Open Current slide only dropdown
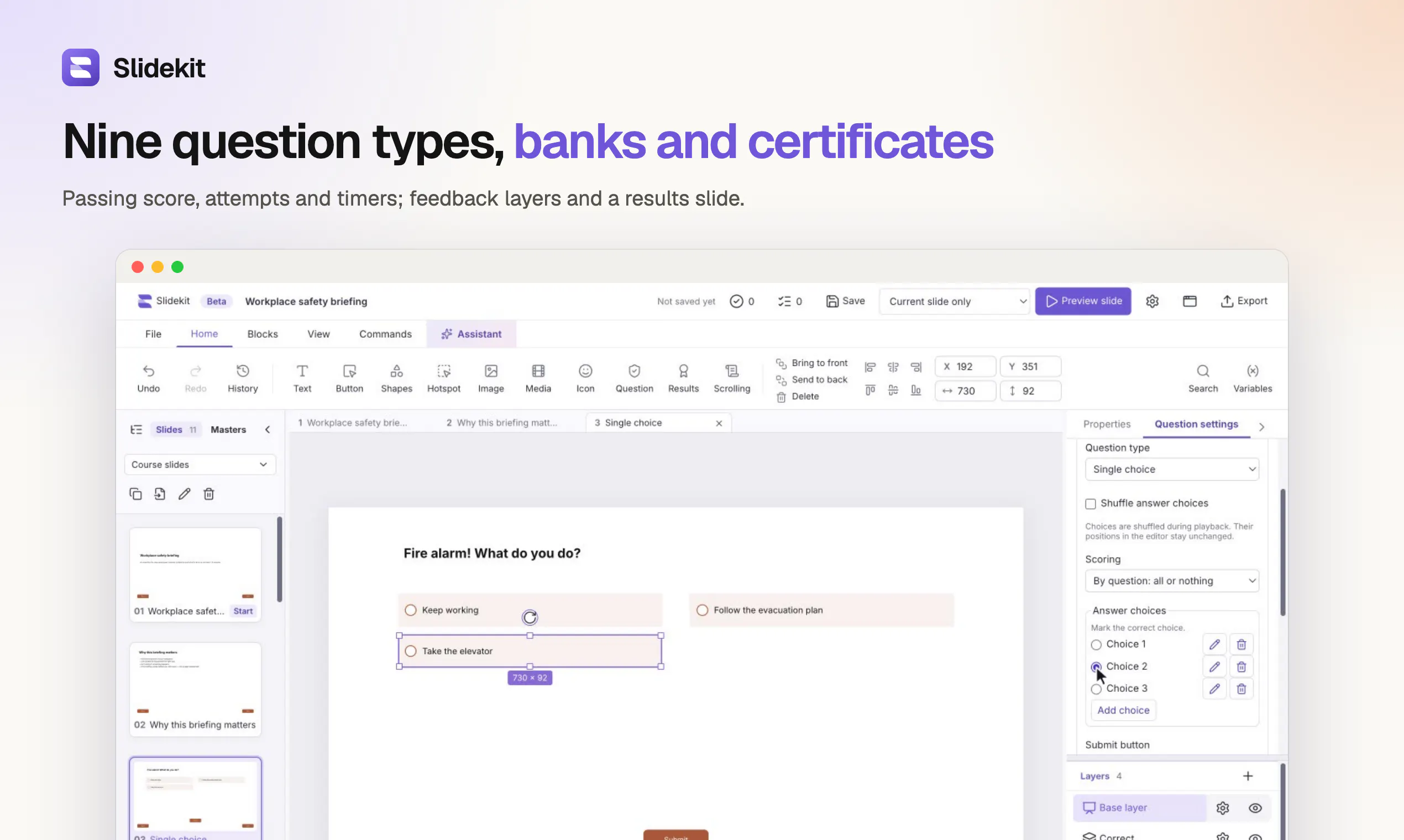Viewport: 1404px width, 840px height. coord(954,301)
